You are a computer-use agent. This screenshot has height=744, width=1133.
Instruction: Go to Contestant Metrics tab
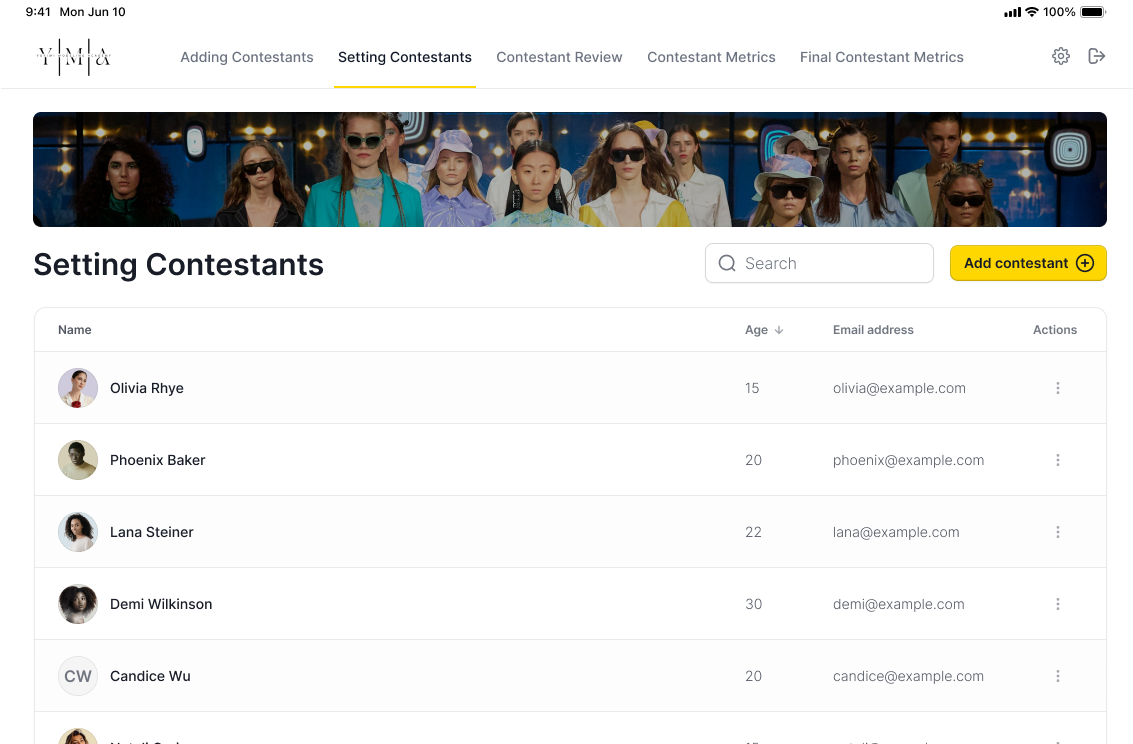(x=711, y=57)
